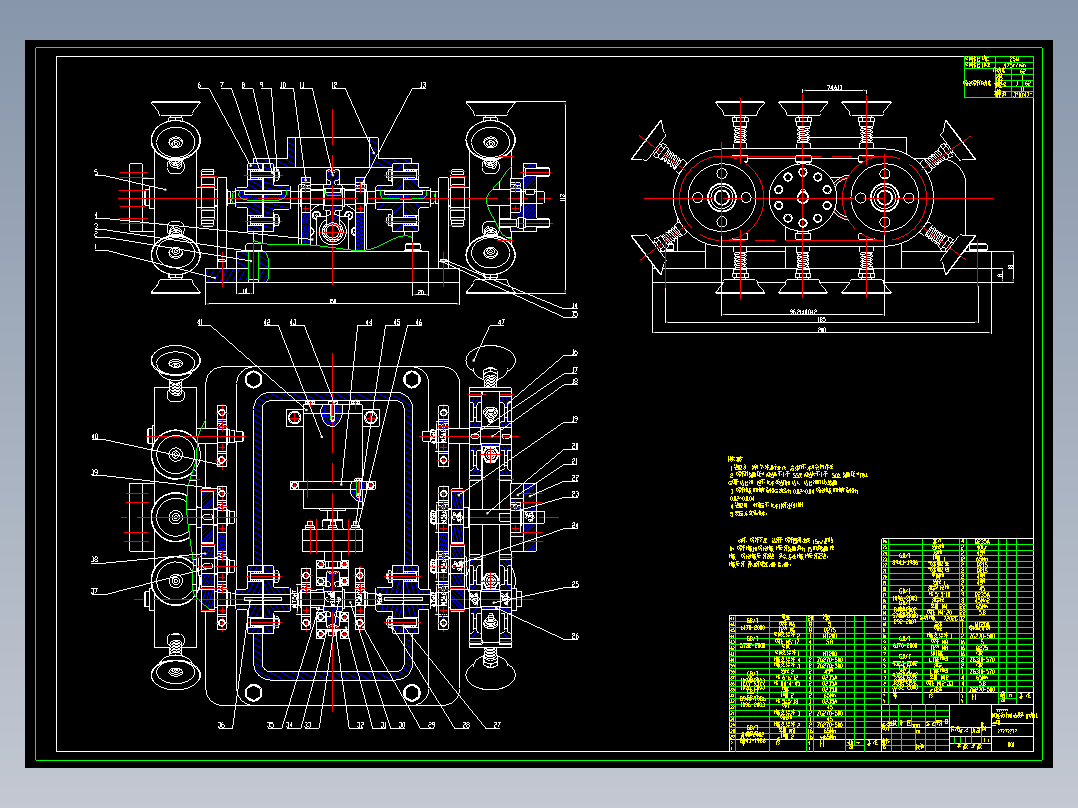
Task: Pick part balloon number 27
Action: coord(497,725)
